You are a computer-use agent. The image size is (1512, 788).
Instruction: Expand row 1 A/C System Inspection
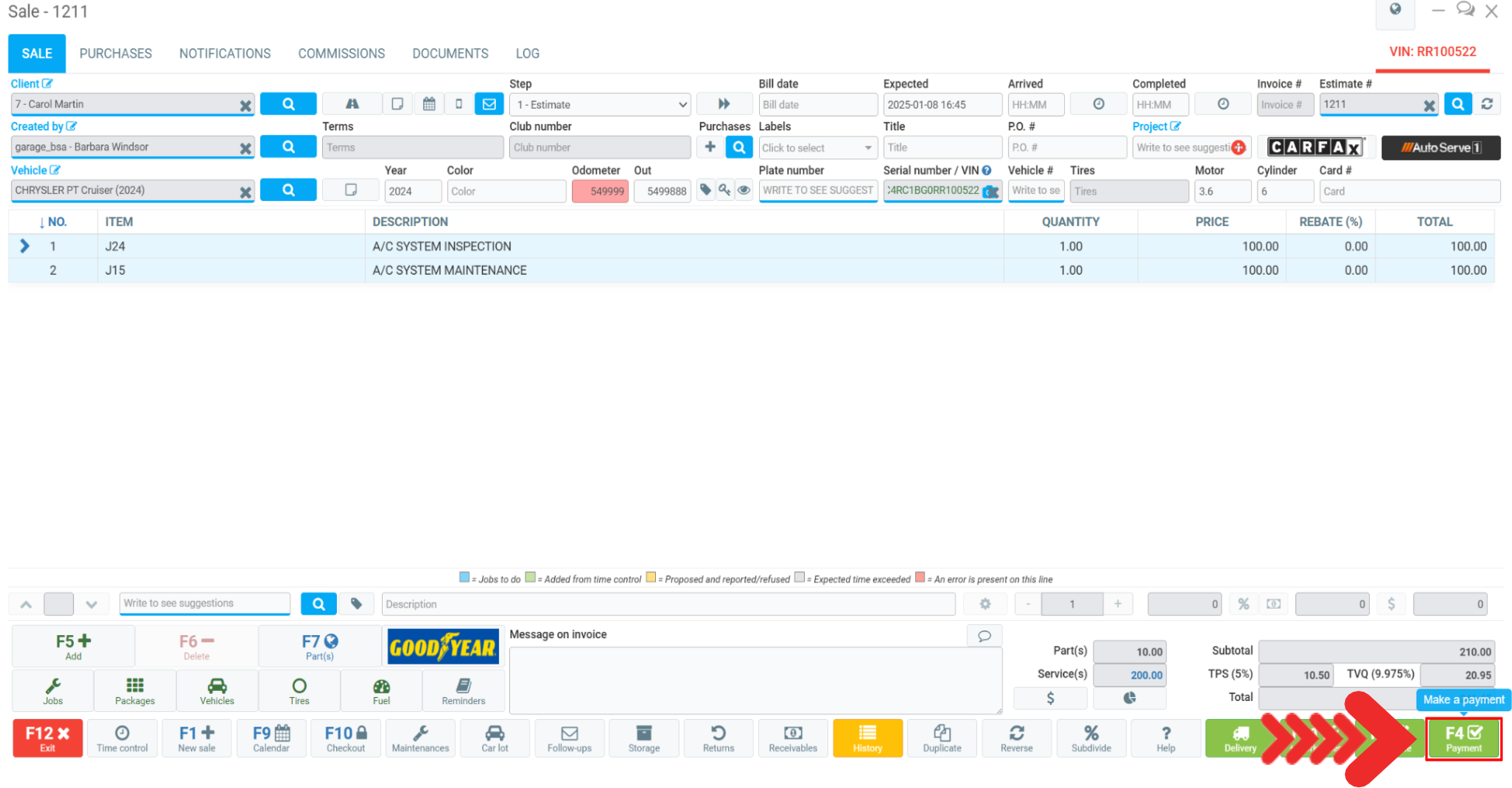click(x=25, y=246)
